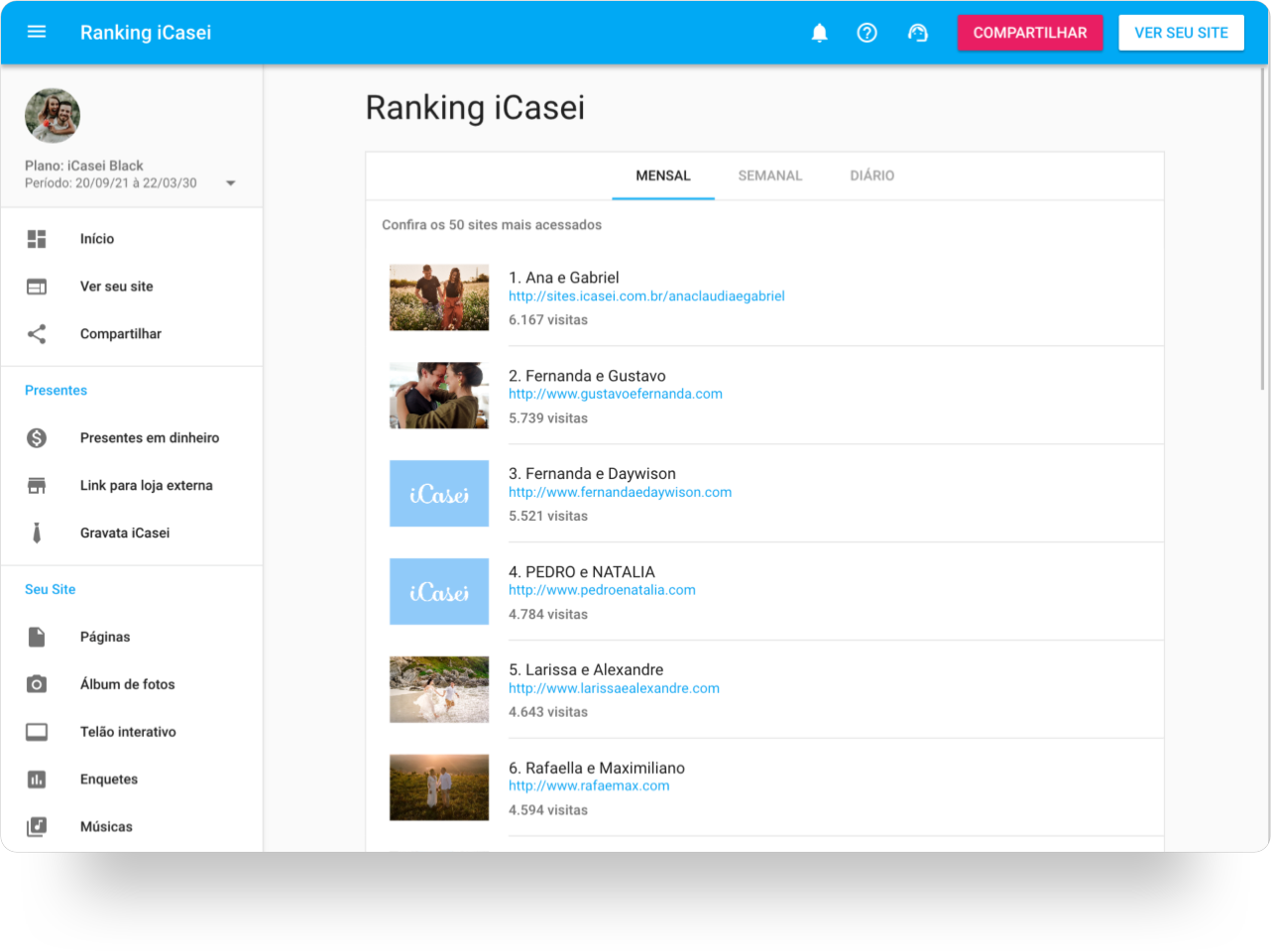The image size is (1271, 952).
Task: Click the Fernanda e Gustavo photo thumbnail
Action: (439, 396)
